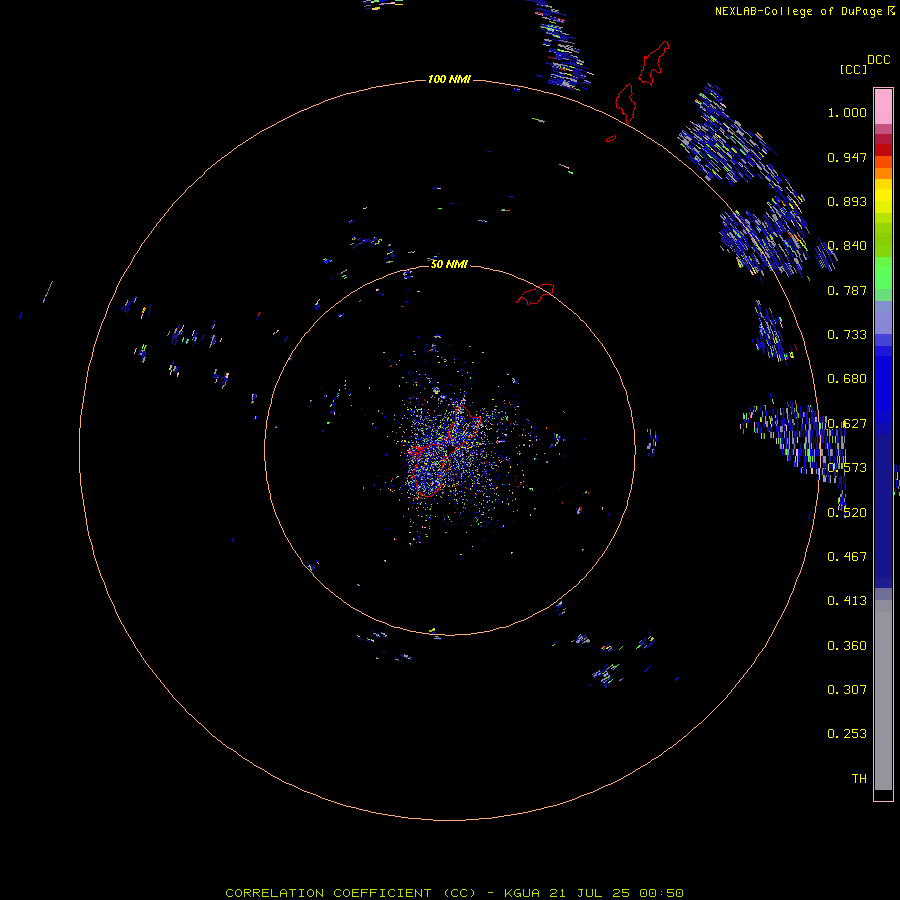Click the northernmost red island outline

pyautogui.click(x=654, y=63)
